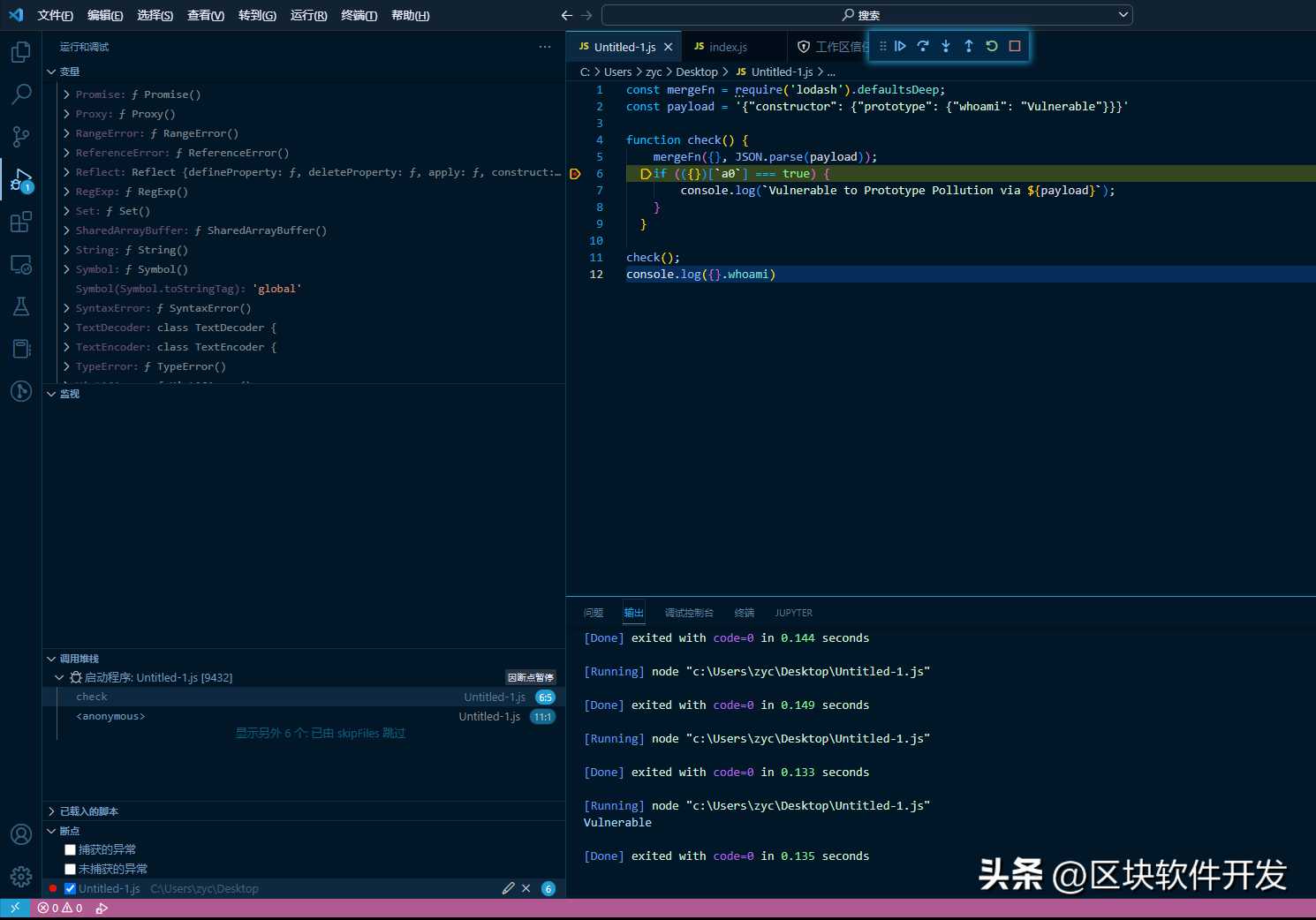1316x920 pixels.
Task: Expand the Promise variable
Action: (x=66, y=94)
